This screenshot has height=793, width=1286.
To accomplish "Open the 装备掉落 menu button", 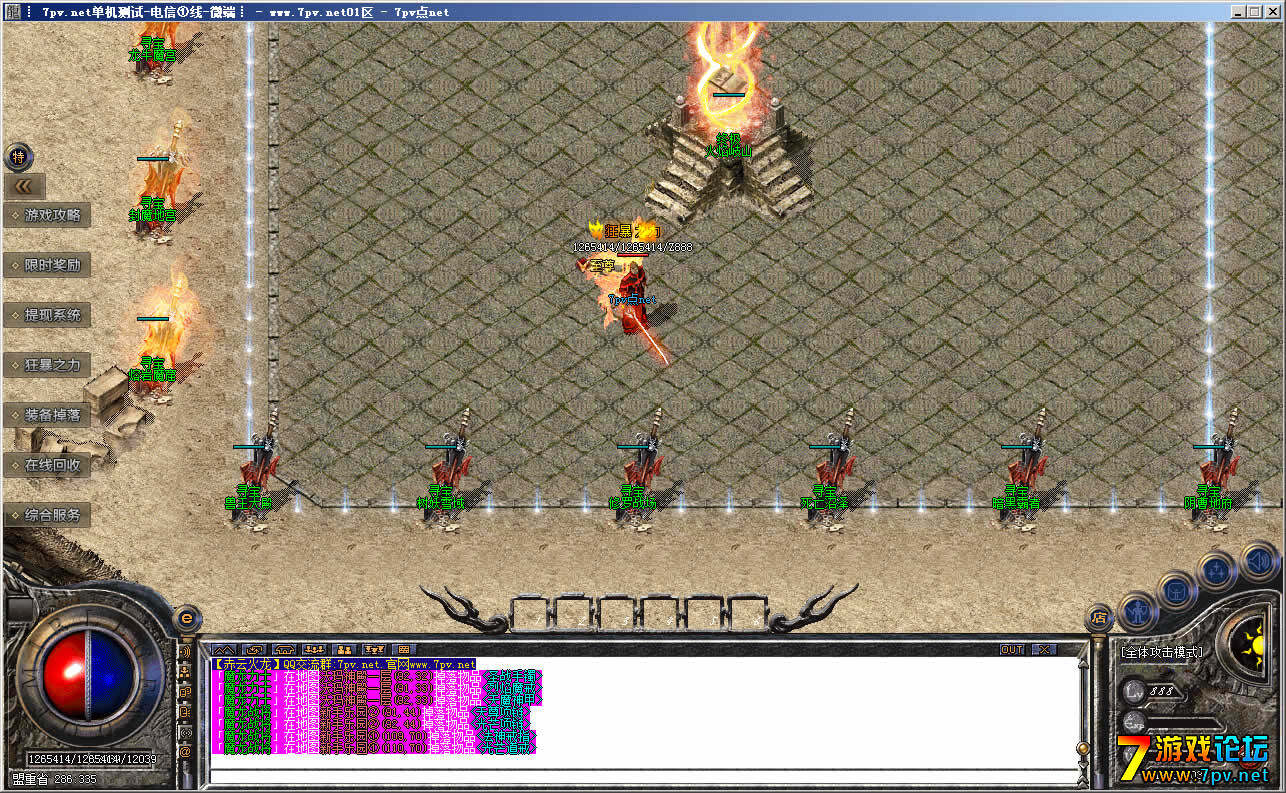I will point(47,415).
